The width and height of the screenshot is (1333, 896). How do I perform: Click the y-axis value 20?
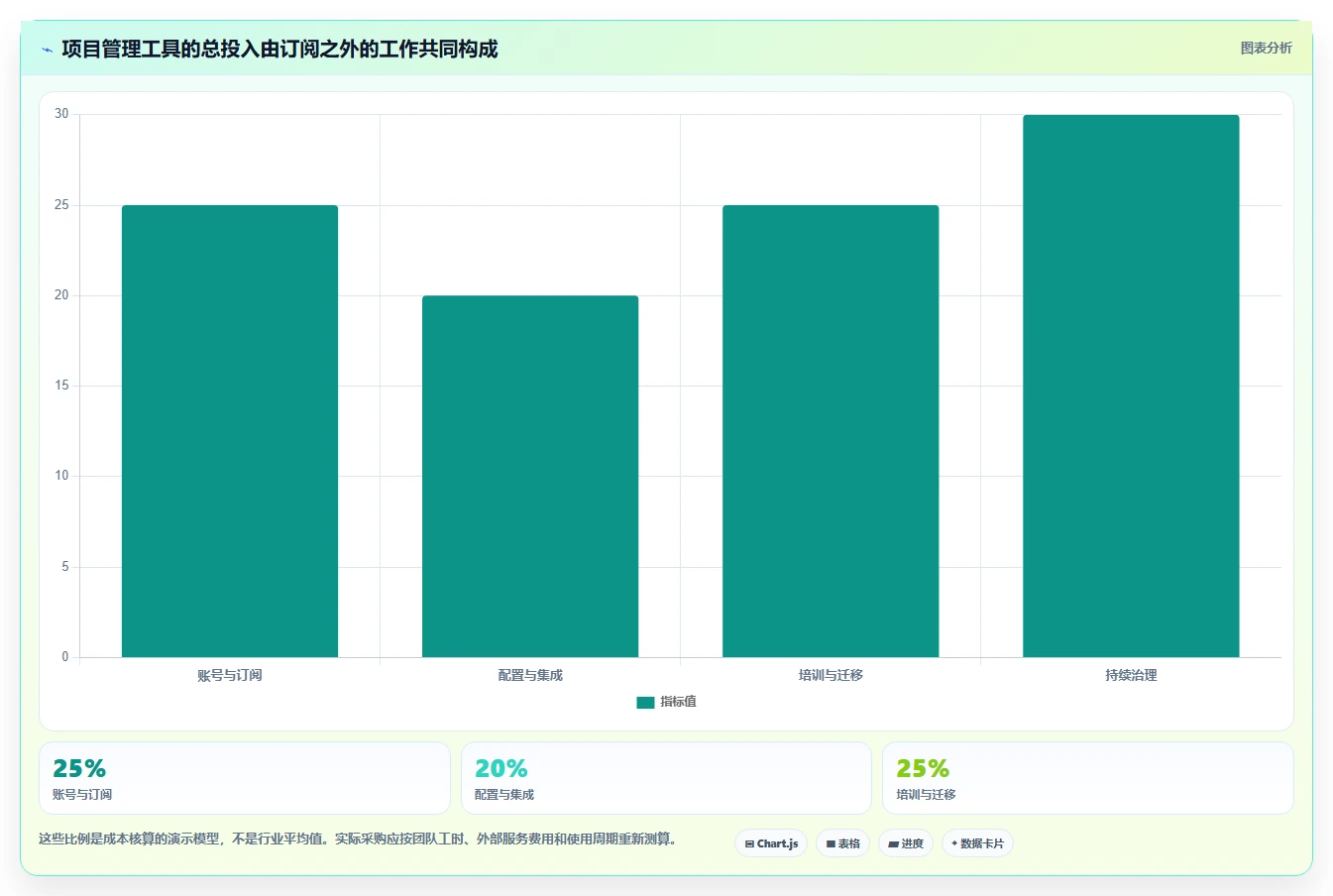pyautogui.click(x=61, y=295)
